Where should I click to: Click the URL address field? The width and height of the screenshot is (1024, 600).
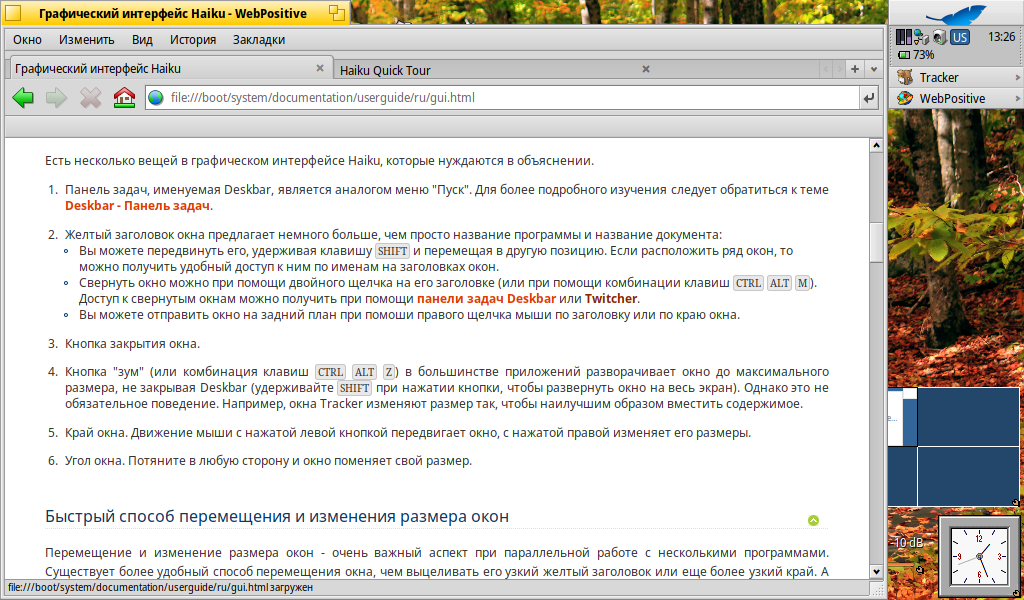tap(500, 98)
